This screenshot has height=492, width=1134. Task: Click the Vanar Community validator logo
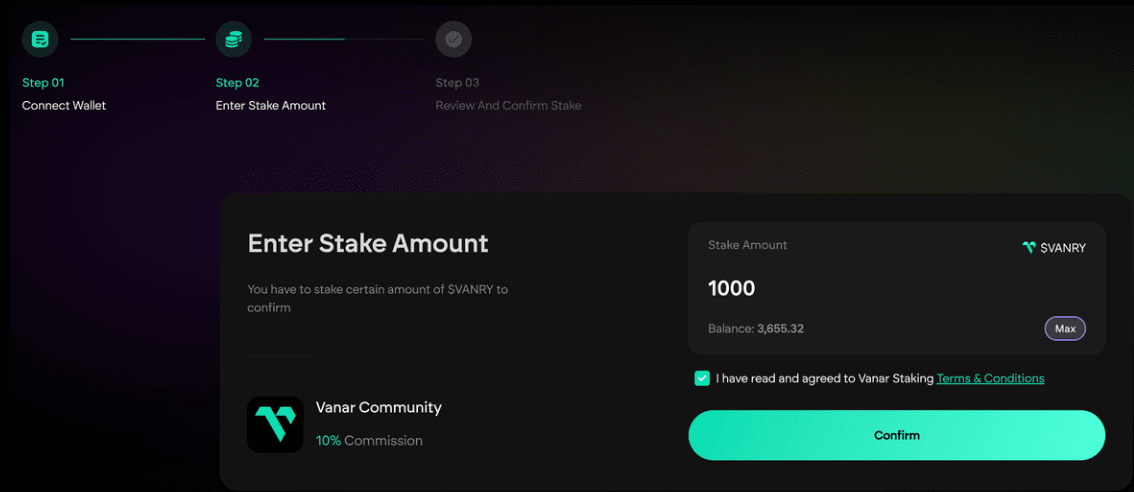click(275, 425)
